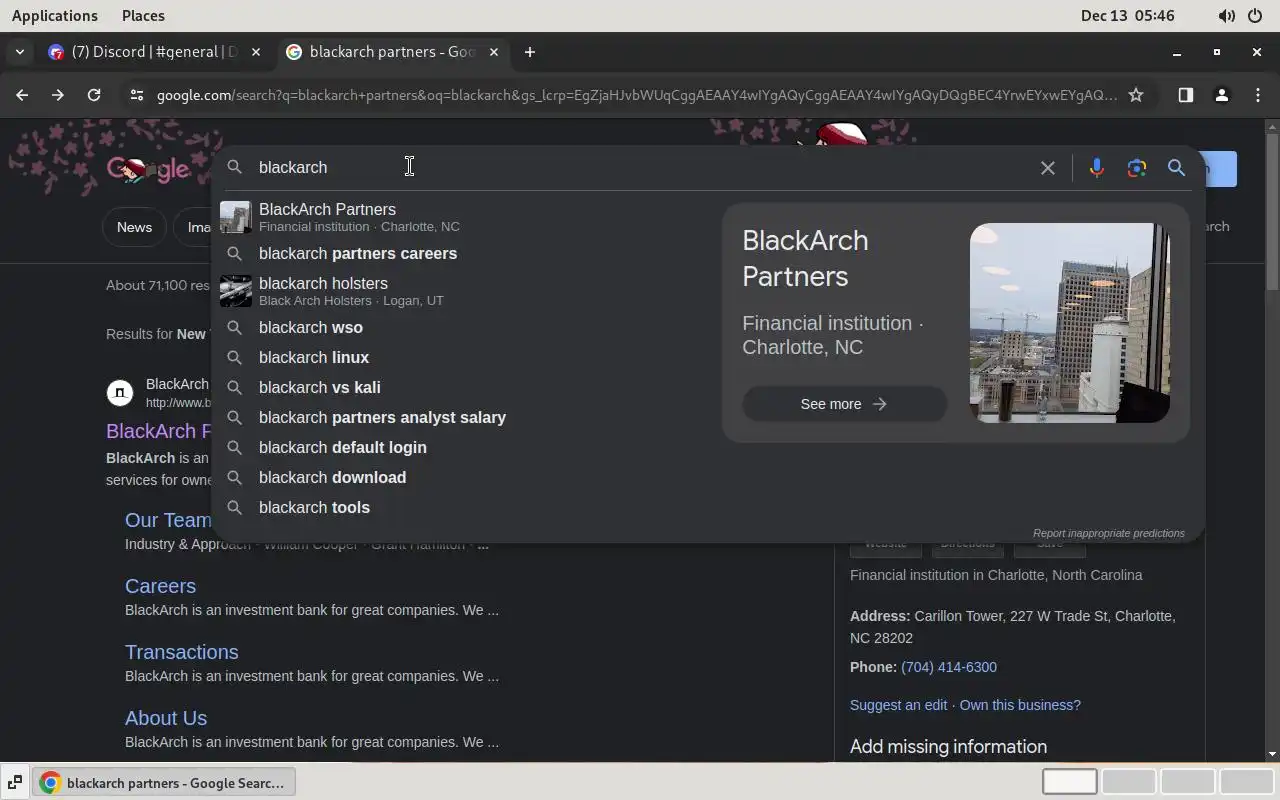Select the blackarch partners Google tab
Image resolution: width=1280 pixels, height=800 pixels.
click(392, 52)
